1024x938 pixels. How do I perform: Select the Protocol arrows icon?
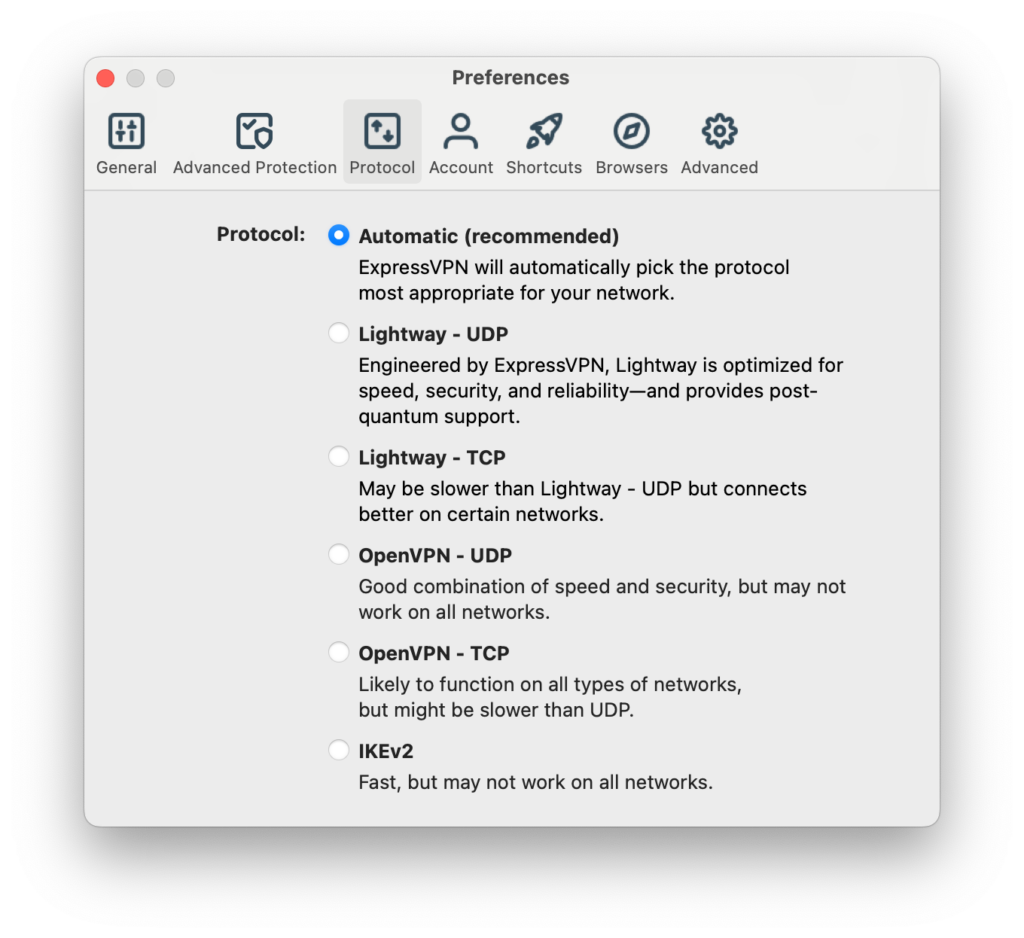[x=382, y=131]
